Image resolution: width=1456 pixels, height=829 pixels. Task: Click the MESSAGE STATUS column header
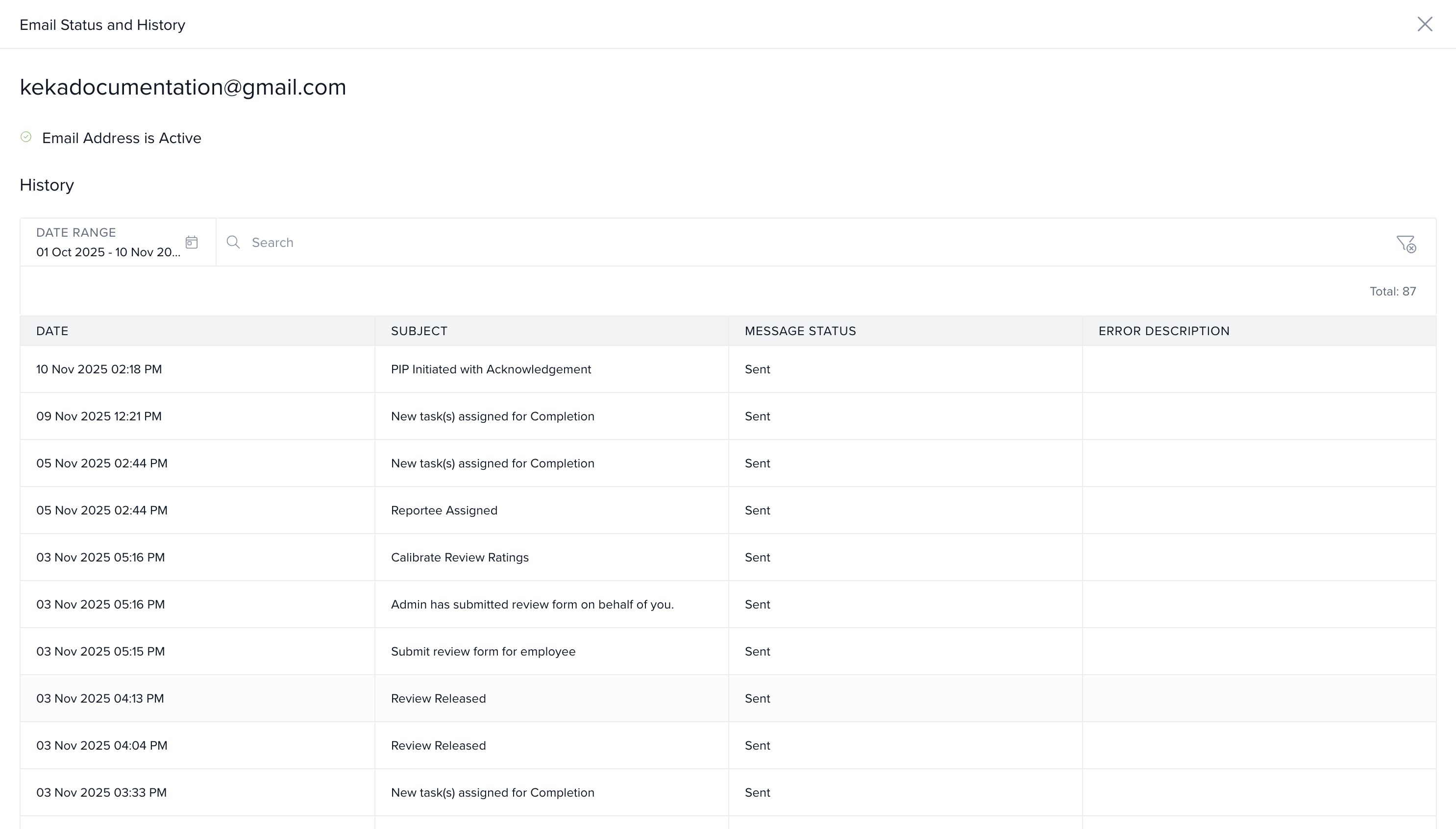pyautogui.click(x=800, y=331)
